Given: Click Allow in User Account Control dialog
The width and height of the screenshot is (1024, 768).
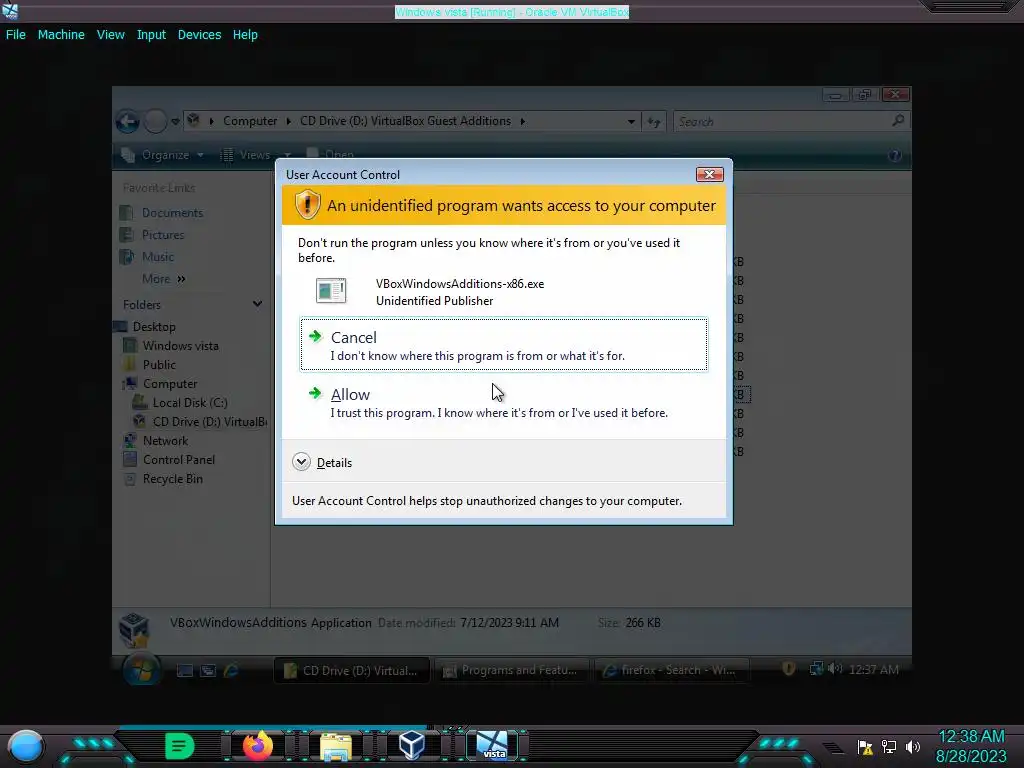Looking at the screenshot, I should click(x=504, y=403).
